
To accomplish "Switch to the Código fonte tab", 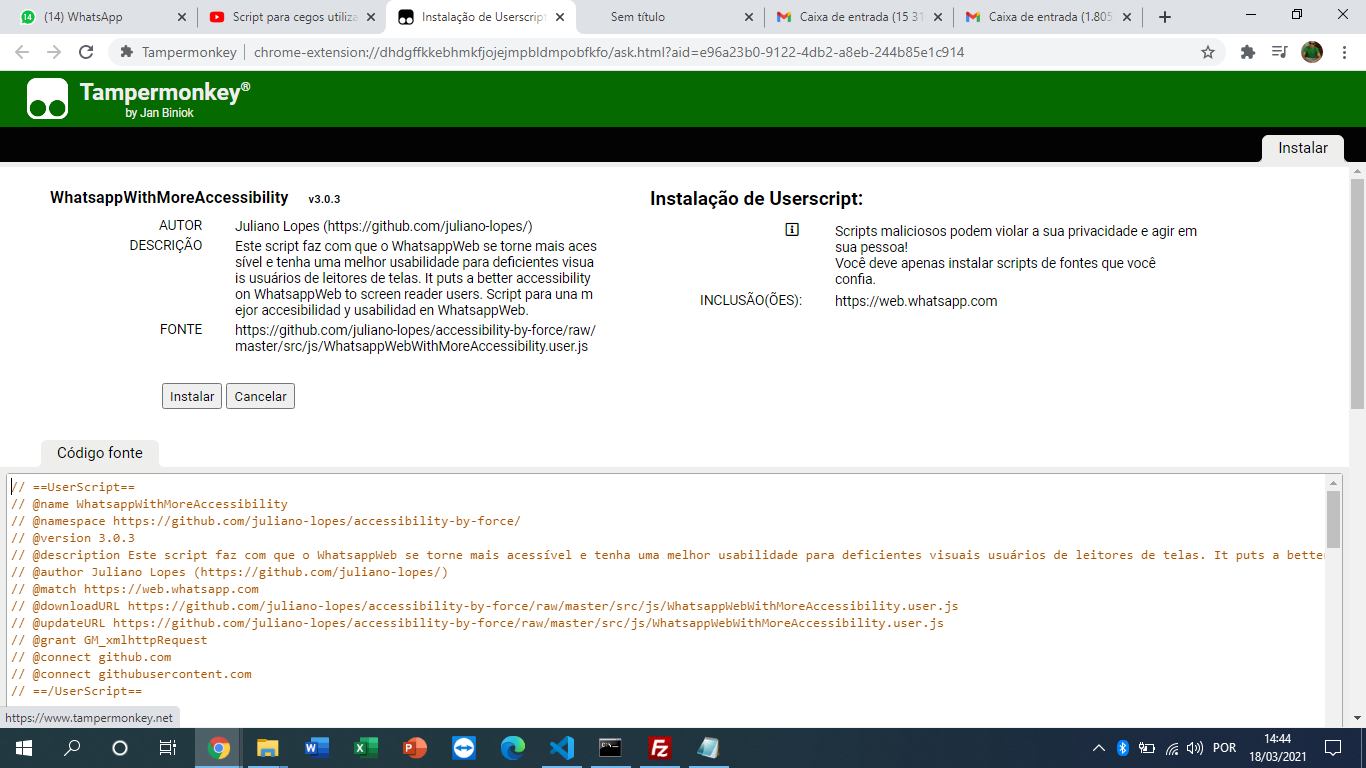I will [x=99, y=453].
